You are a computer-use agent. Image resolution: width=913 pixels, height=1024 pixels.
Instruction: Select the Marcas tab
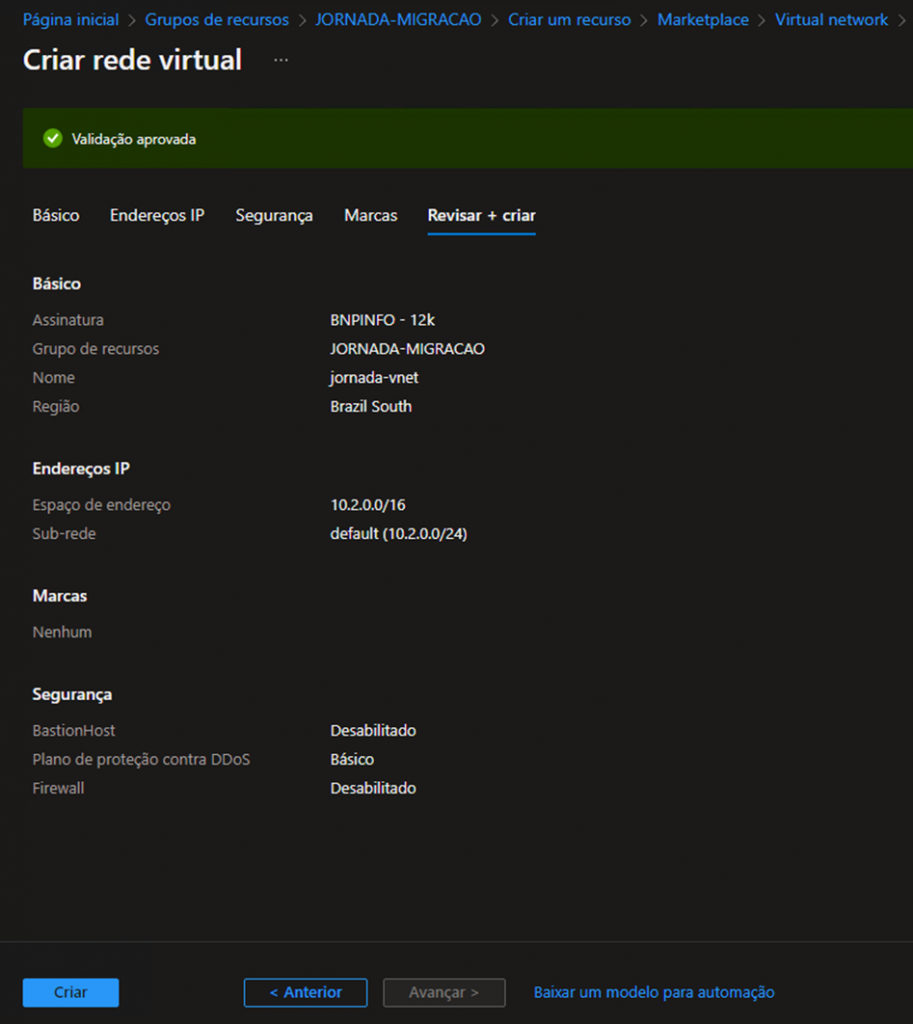370,215
